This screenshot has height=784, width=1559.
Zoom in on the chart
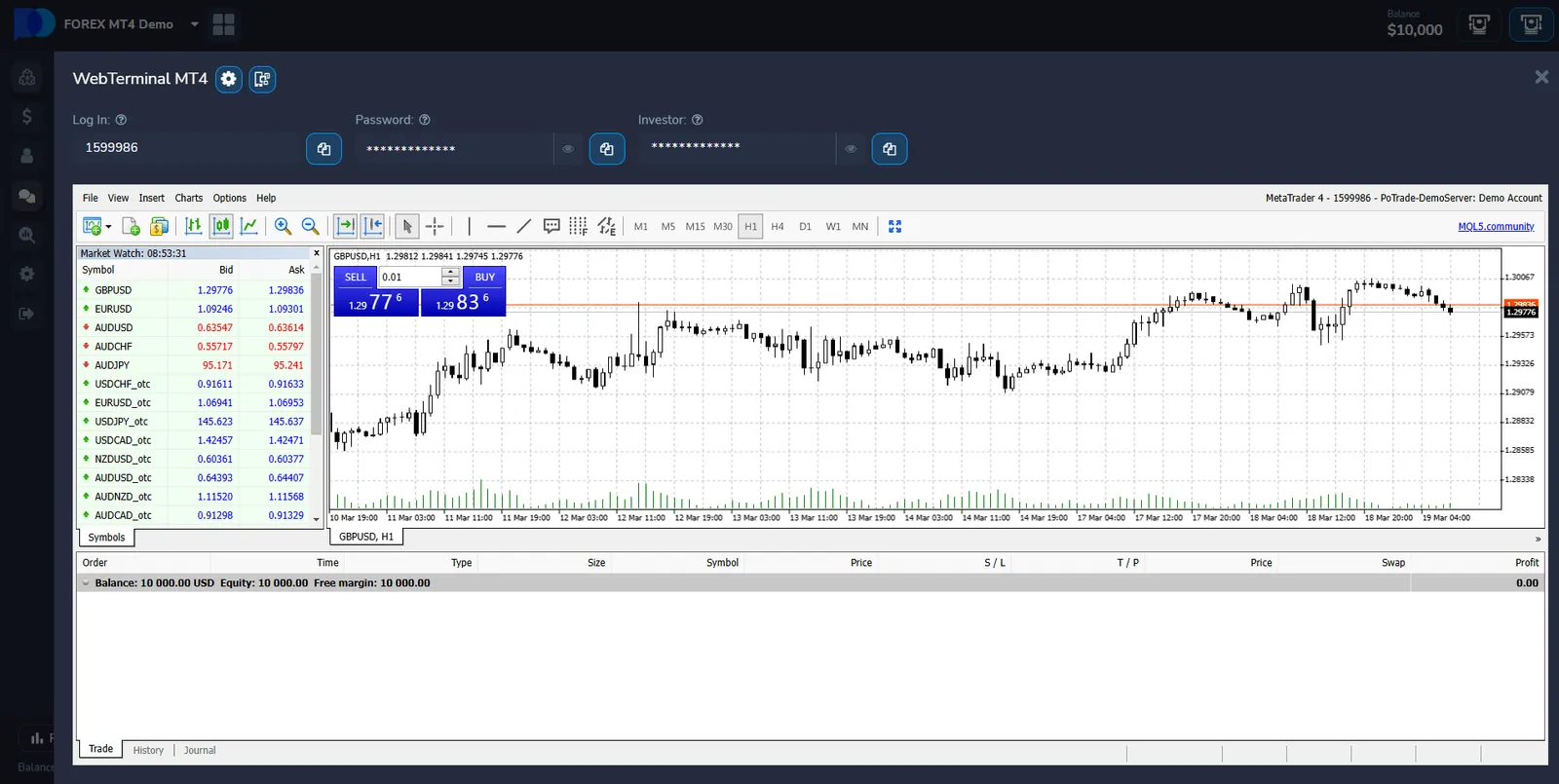[x=283, y=226]
